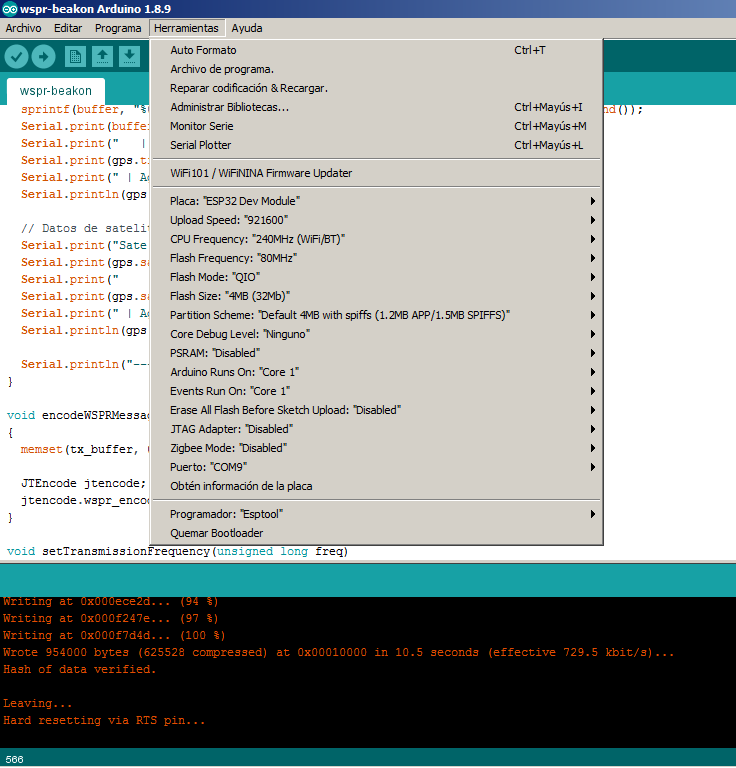Choose Administrar Bibliotecas menu entry
The width and height of the screenshot is (736, 768).
(x=229, y=107)
